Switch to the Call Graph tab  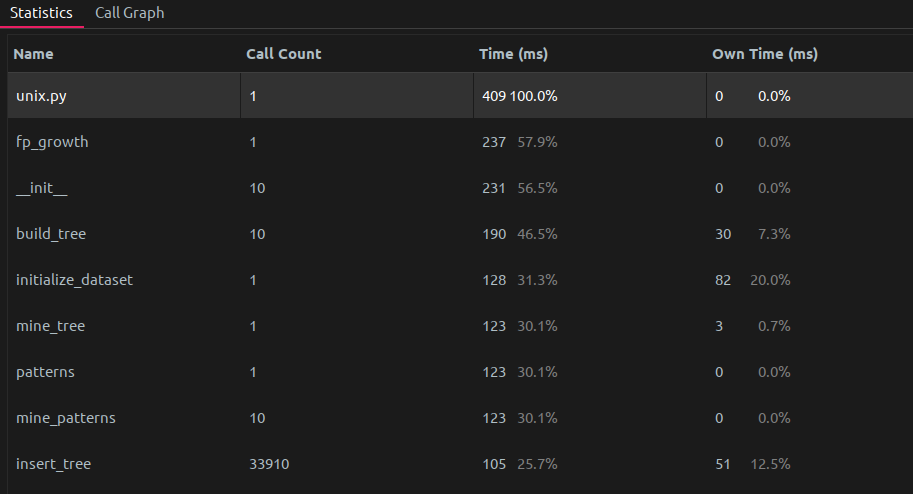point(129,13)
